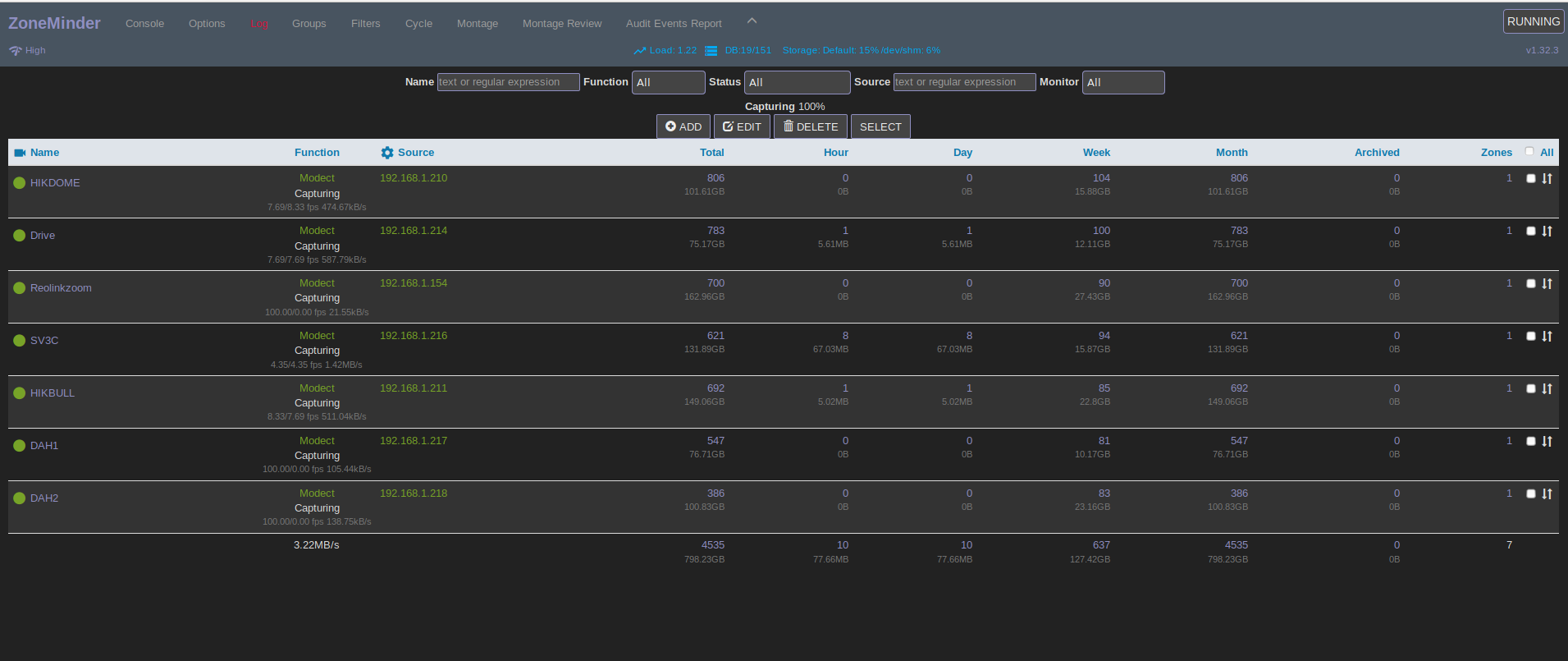The image size is (1568, 661).
Task: Click the sort arrows icon in Drive row
Action: [x=1547, y=231]
